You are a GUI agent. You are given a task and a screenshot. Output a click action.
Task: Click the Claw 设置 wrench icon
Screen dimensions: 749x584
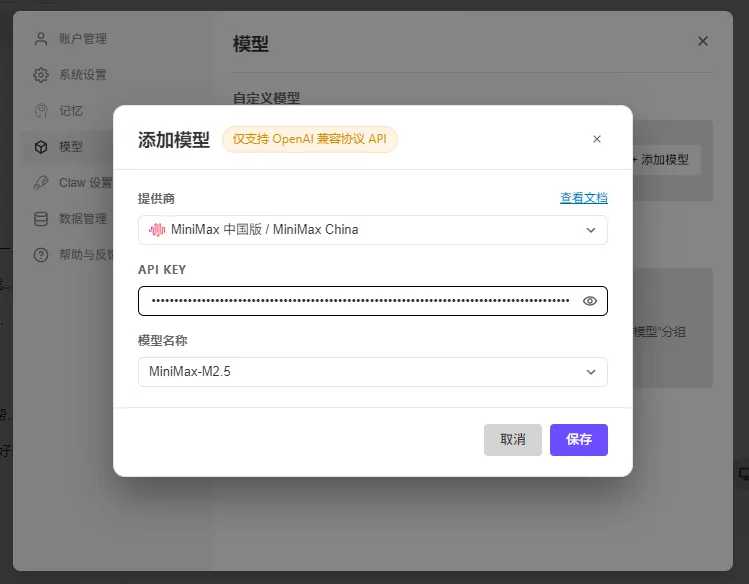pyautogui.click(x=41, y=182)
